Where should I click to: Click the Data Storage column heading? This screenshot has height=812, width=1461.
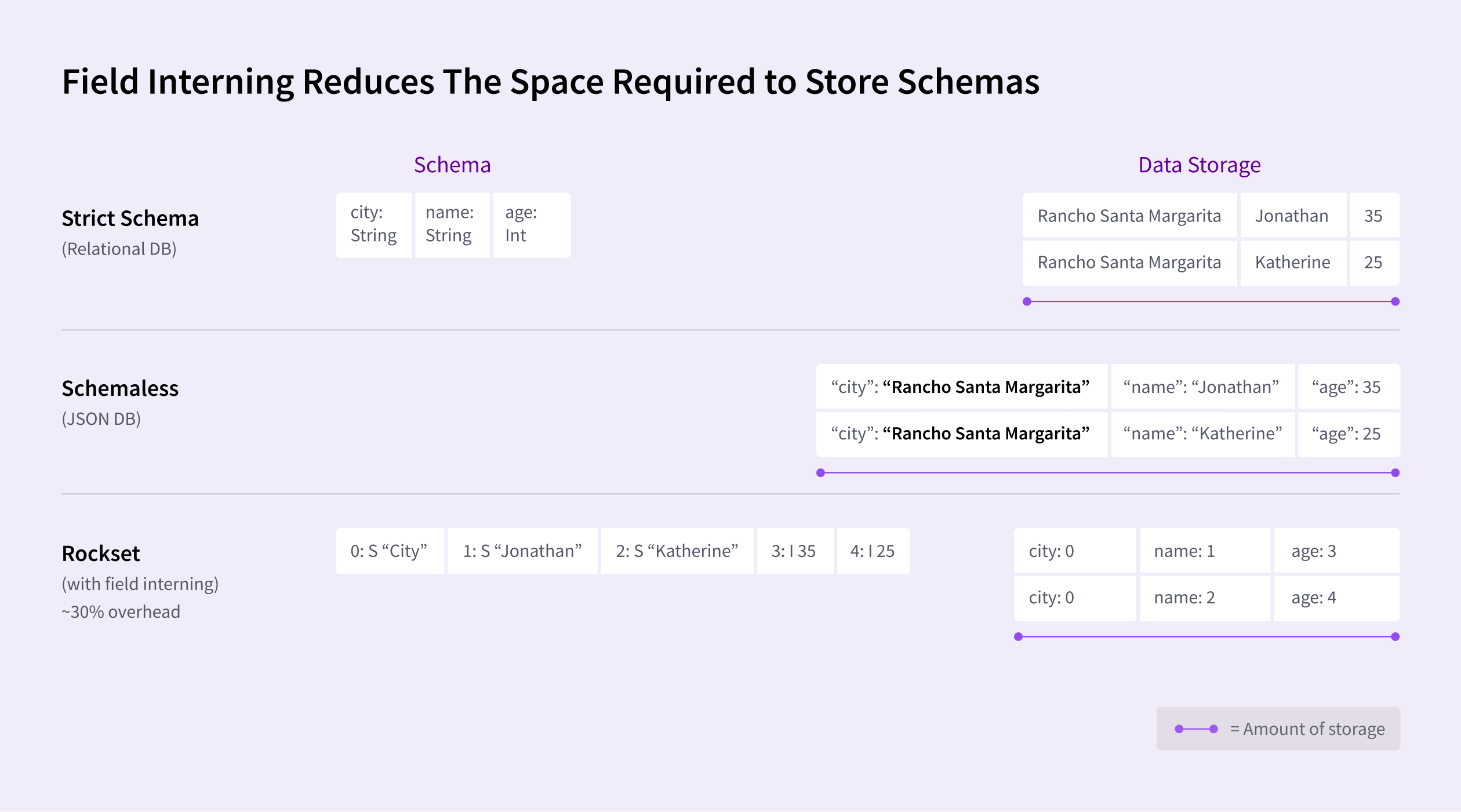tap(1199, 165)
